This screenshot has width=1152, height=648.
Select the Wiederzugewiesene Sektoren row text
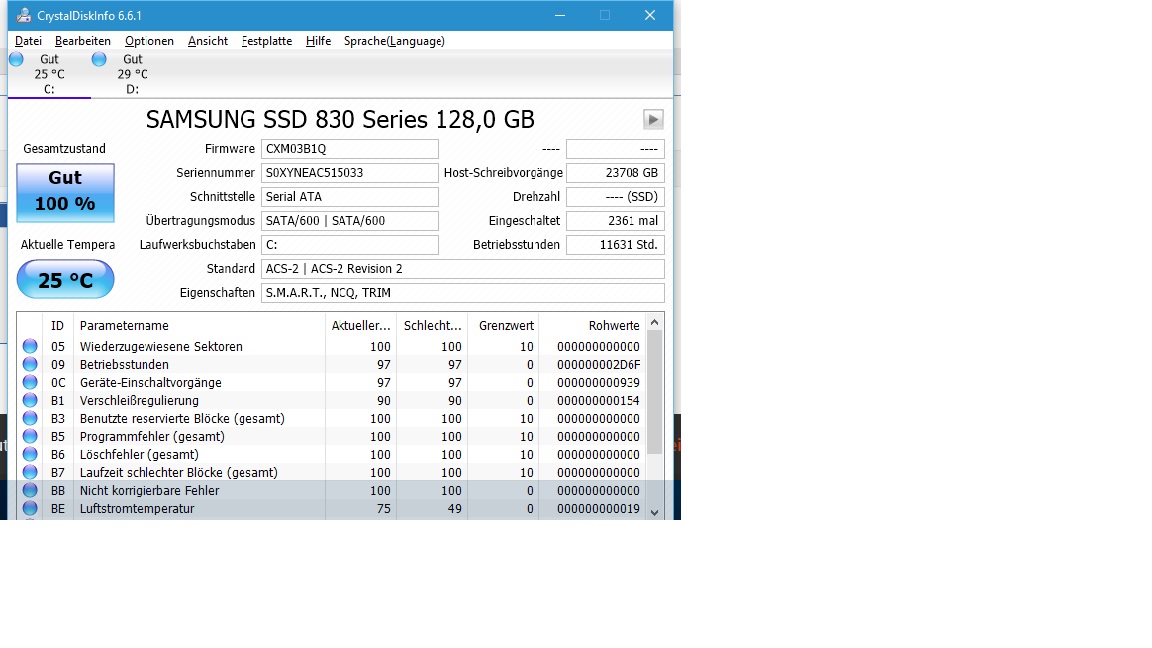pyautogui.click(x=161, y=346)
